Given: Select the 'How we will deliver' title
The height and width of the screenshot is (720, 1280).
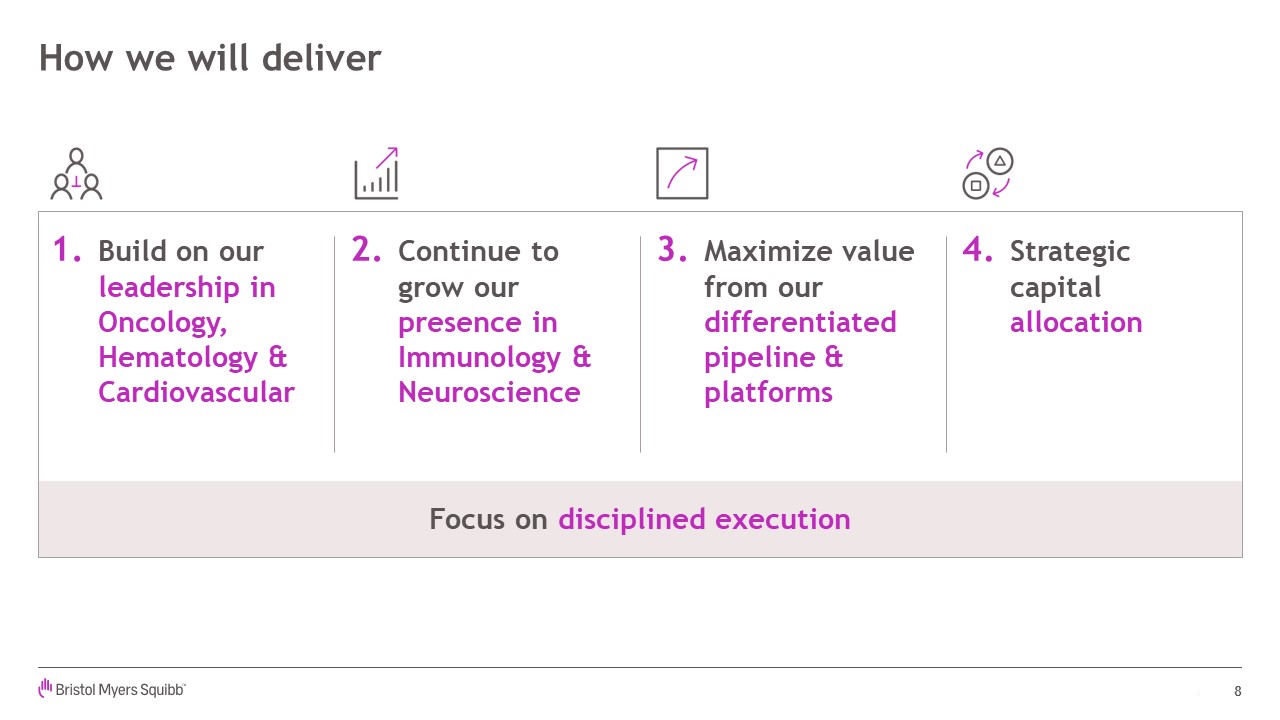Looking at the screenshot, I should (210, 58).
